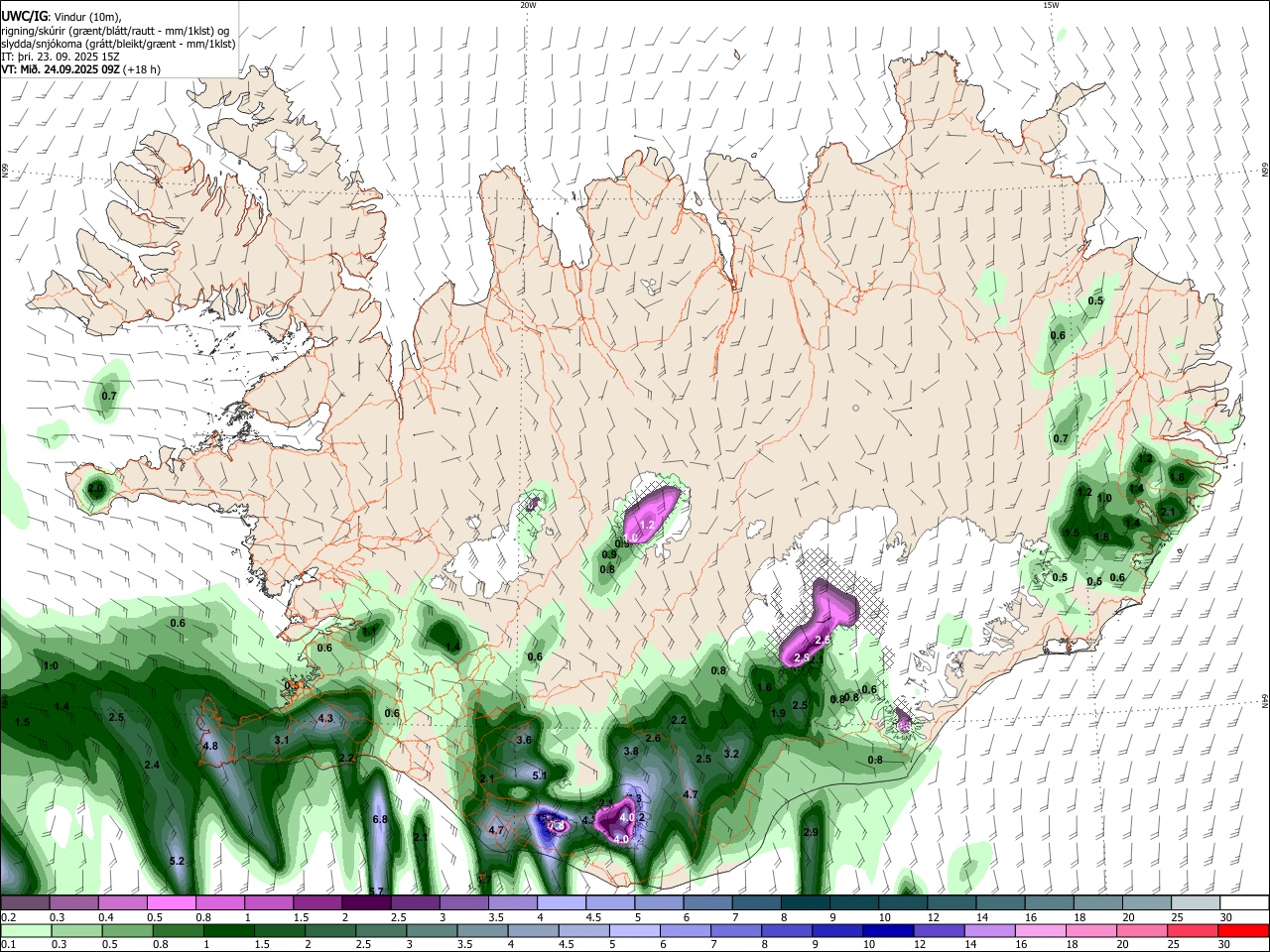Click the 4–4.5 lavender swatch in snow legend

click(561, 903)
